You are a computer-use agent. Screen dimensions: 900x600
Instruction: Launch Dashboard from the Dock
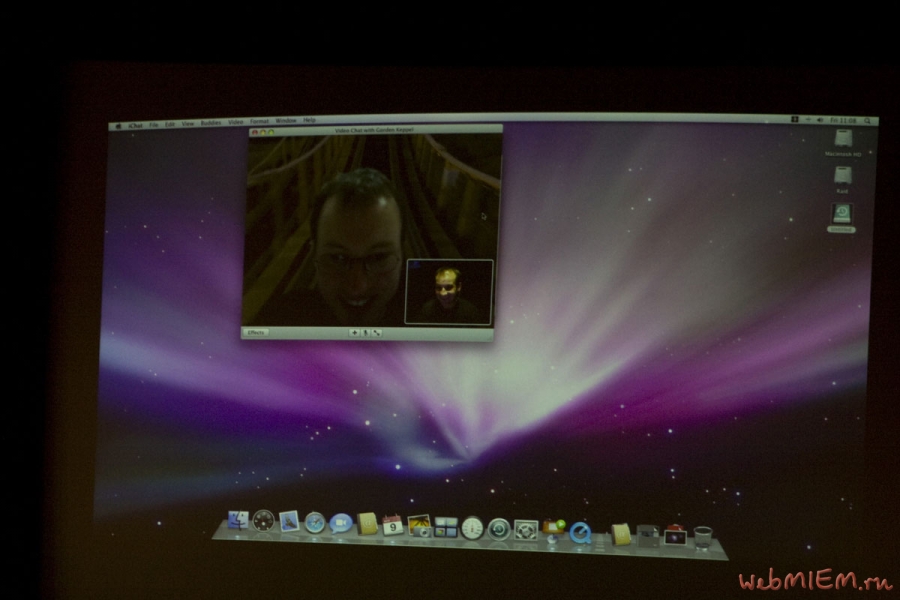(x=263, y=521)
